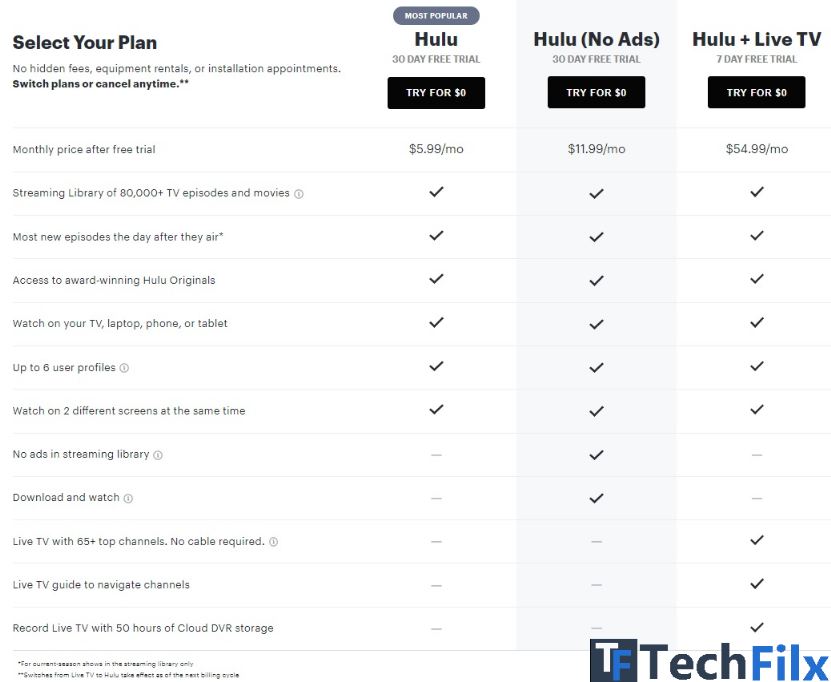Click Hulu + Live TV Cloud DVR checkmark
The width and height of the screenshot is (831, 682).
click(x=757, y=627)
